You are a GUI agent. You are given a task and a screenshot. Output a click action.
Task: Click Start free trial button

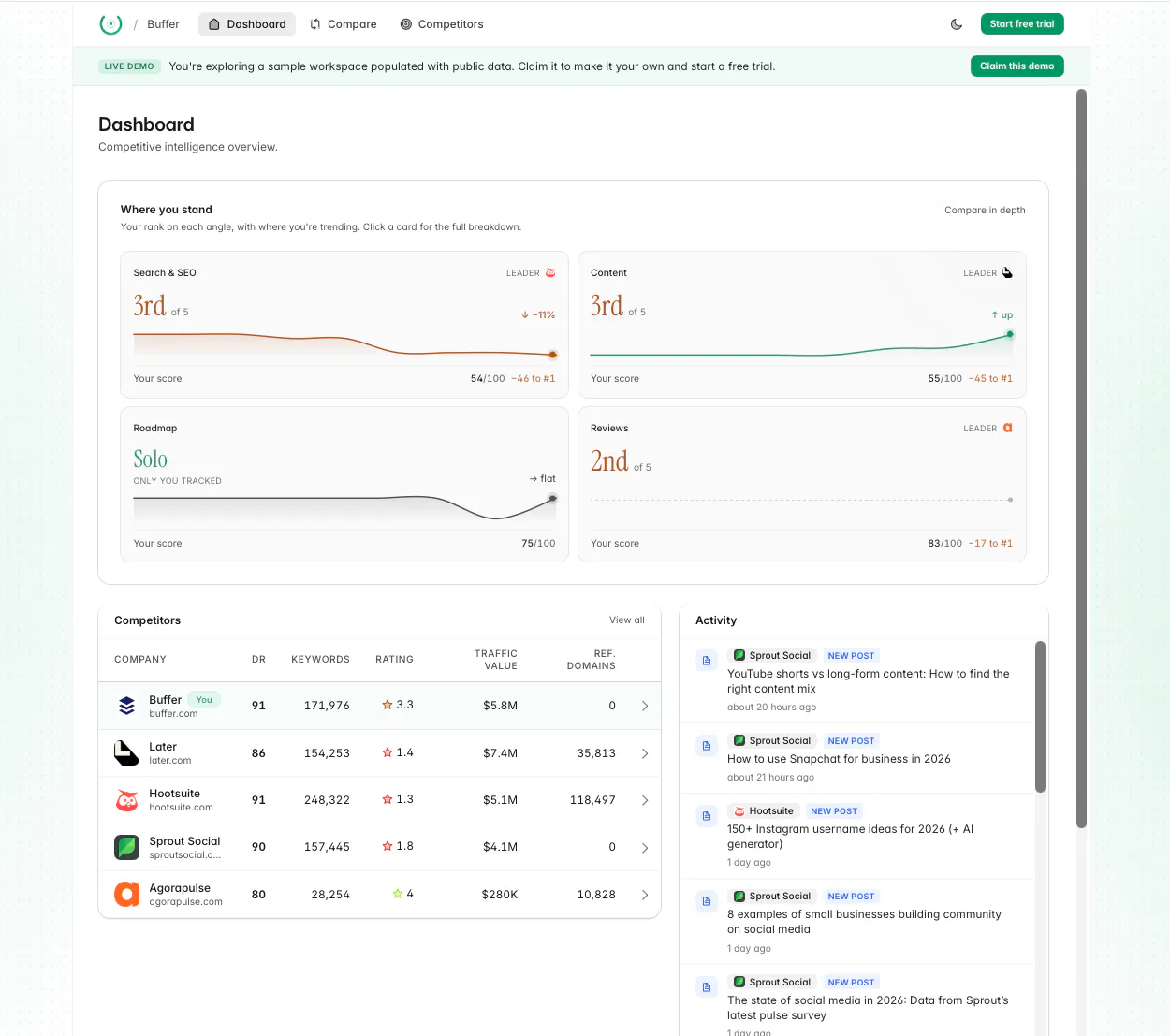click(x=1022, y=24)
